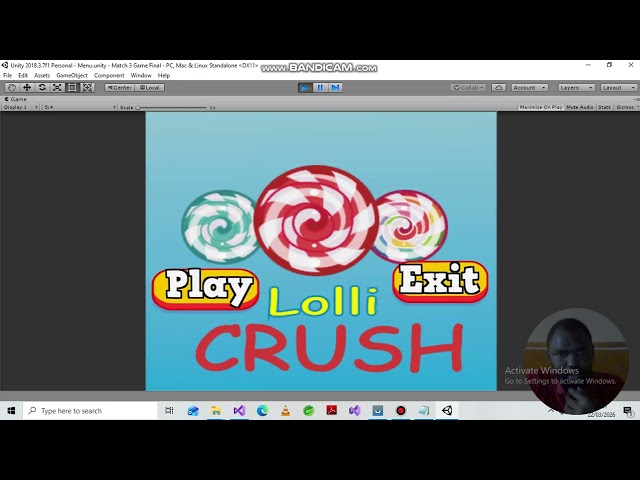This screenshot has height=480, width=640.
Task: Open the cloud Services button
Action: (498, 87)
